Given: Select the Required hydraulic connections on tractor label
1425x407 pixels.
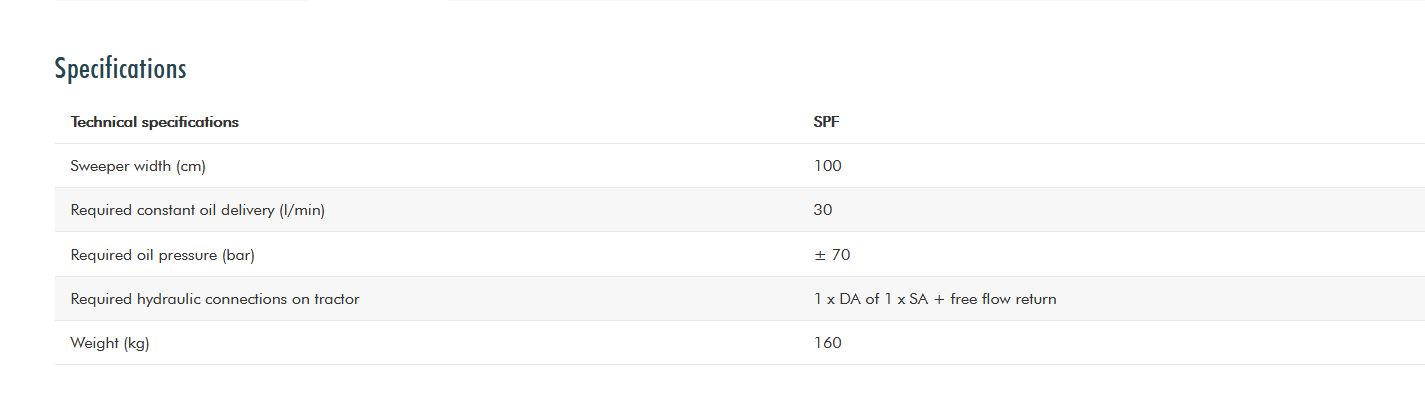Looking at the screenshot, I should pos(214,299).
